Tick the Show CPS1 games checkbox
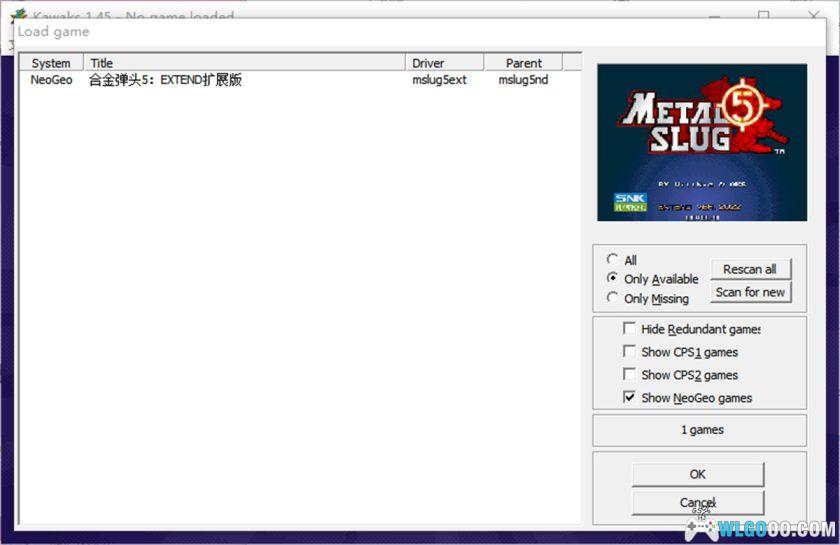Screen dimensions: 840x545 point(629,352)
